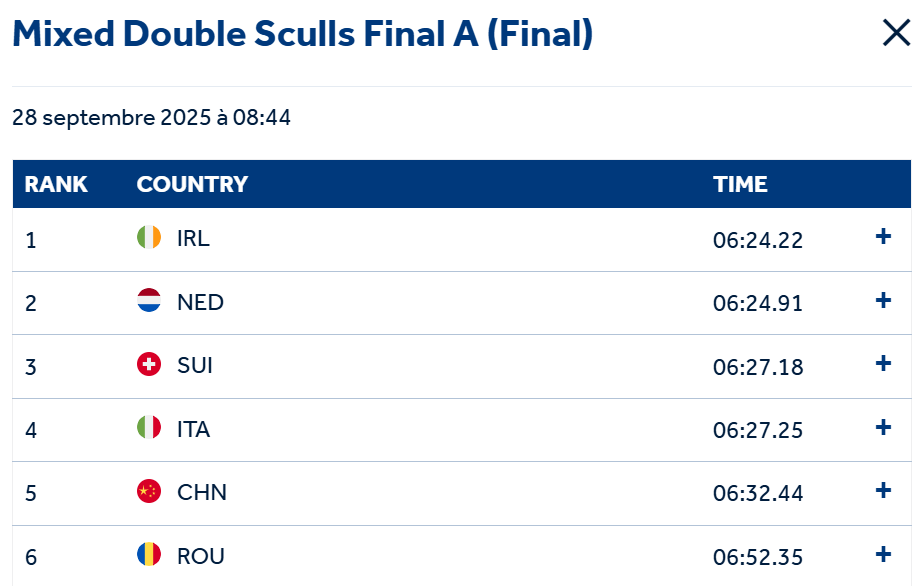Click the Ireland flag icon
This screenshot has height=586, width=924.
click(x=148, y=238)
